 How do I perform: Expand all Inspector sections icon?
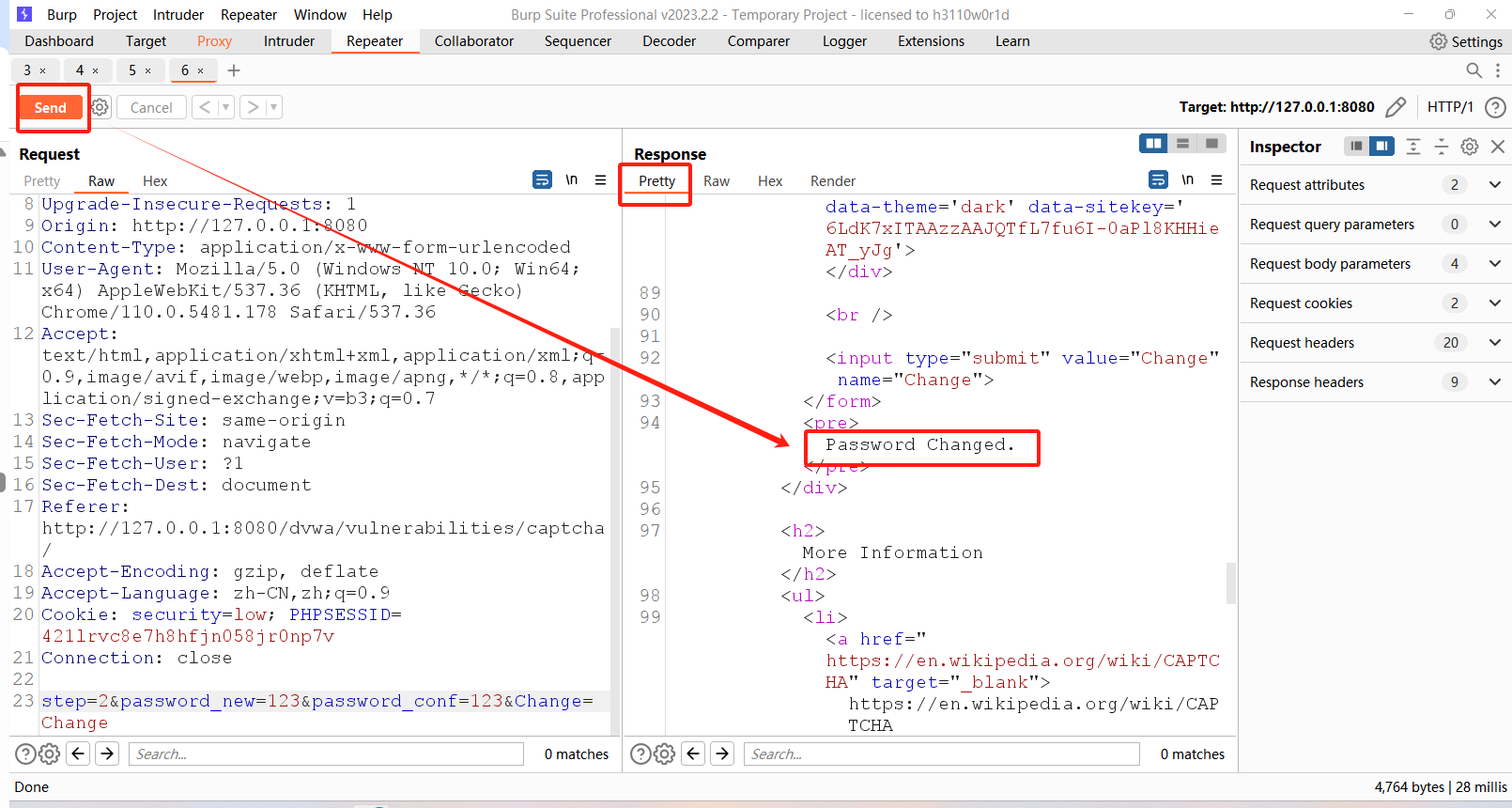pyautogui.click(x=1413, y=146)
